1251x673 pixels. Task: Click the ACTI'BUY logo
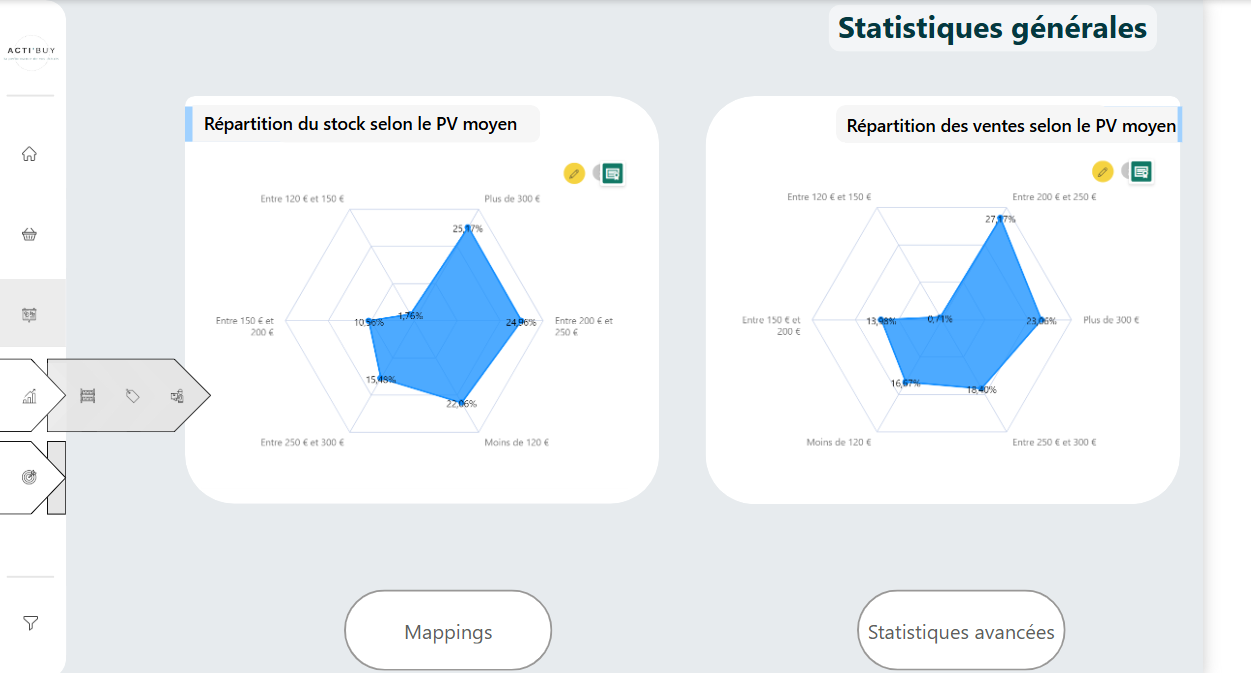tap(32, 52)
